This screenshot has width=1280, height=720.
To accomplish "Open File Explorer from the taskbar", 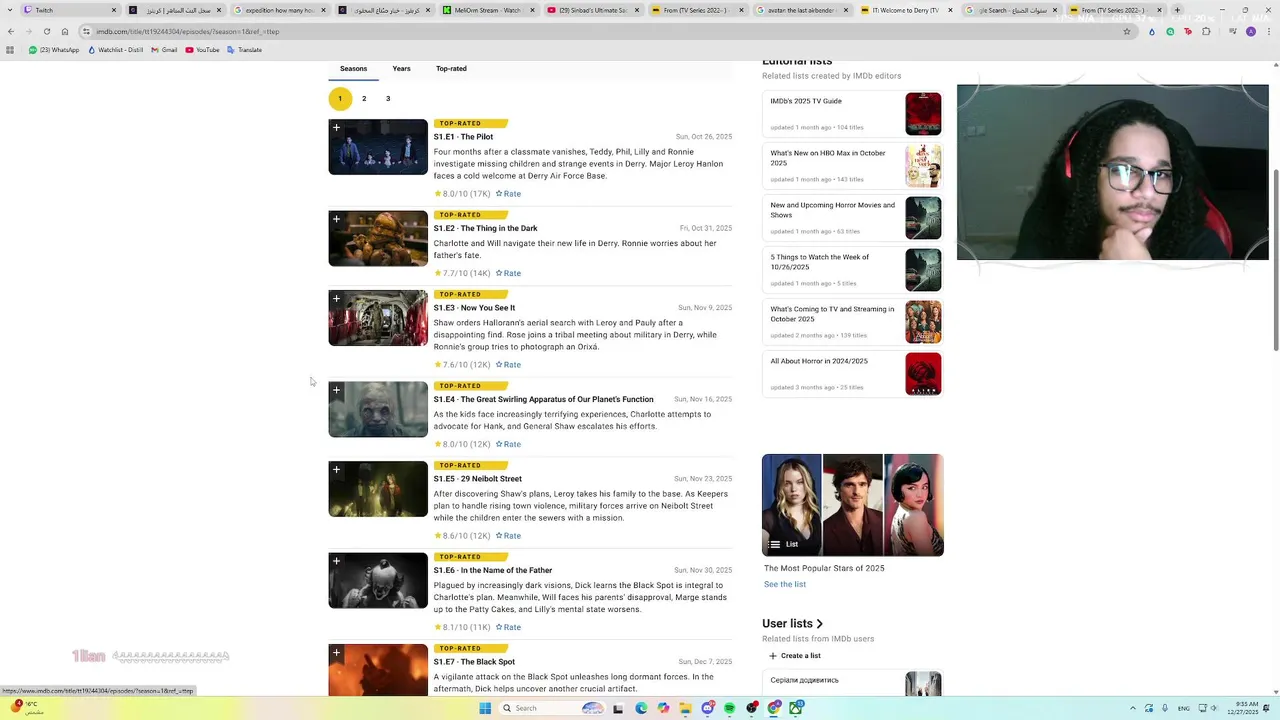I will [685, 708].
